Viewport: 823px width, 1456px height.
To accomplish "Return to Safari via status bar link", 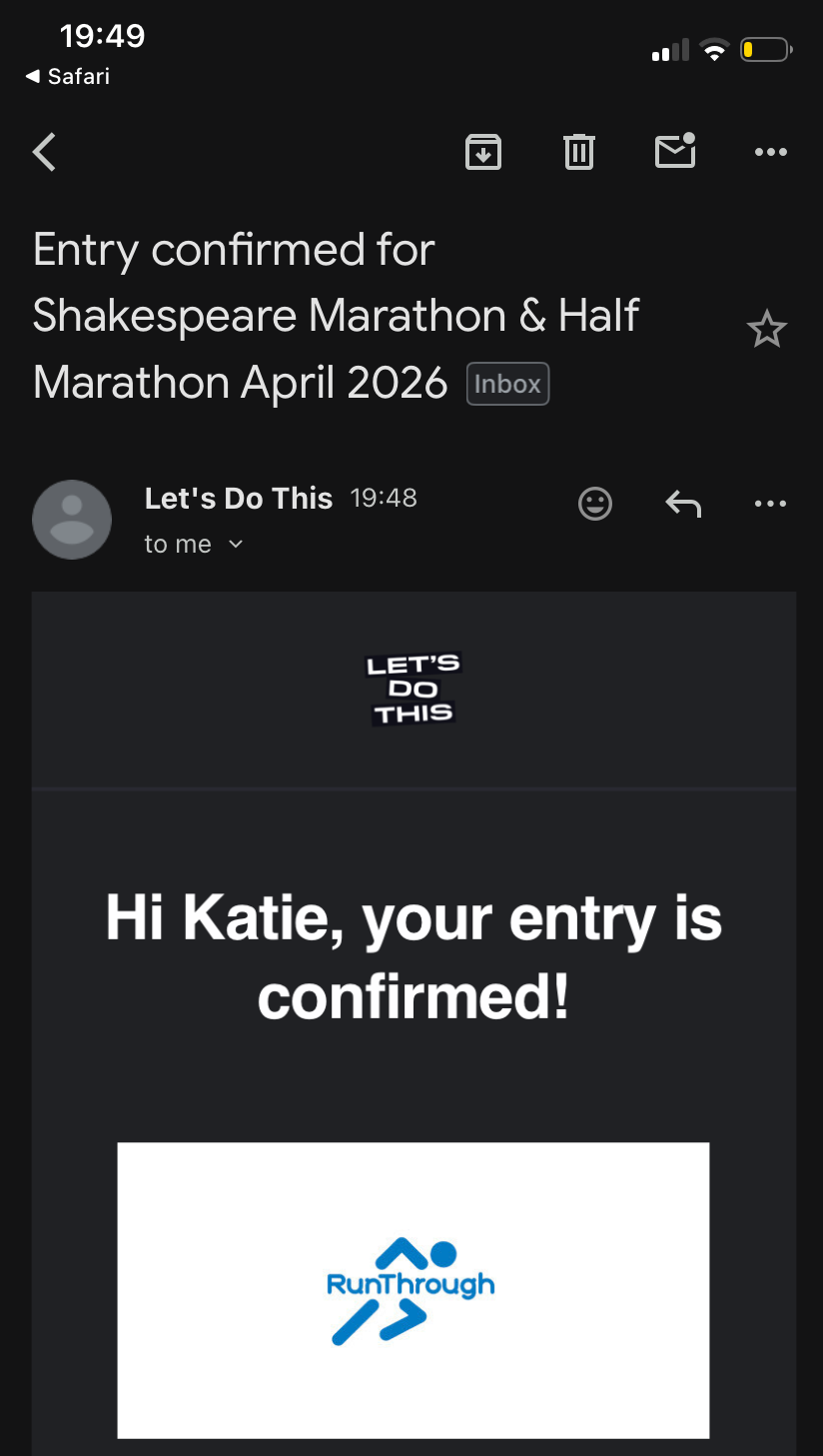I will point(68,77).
